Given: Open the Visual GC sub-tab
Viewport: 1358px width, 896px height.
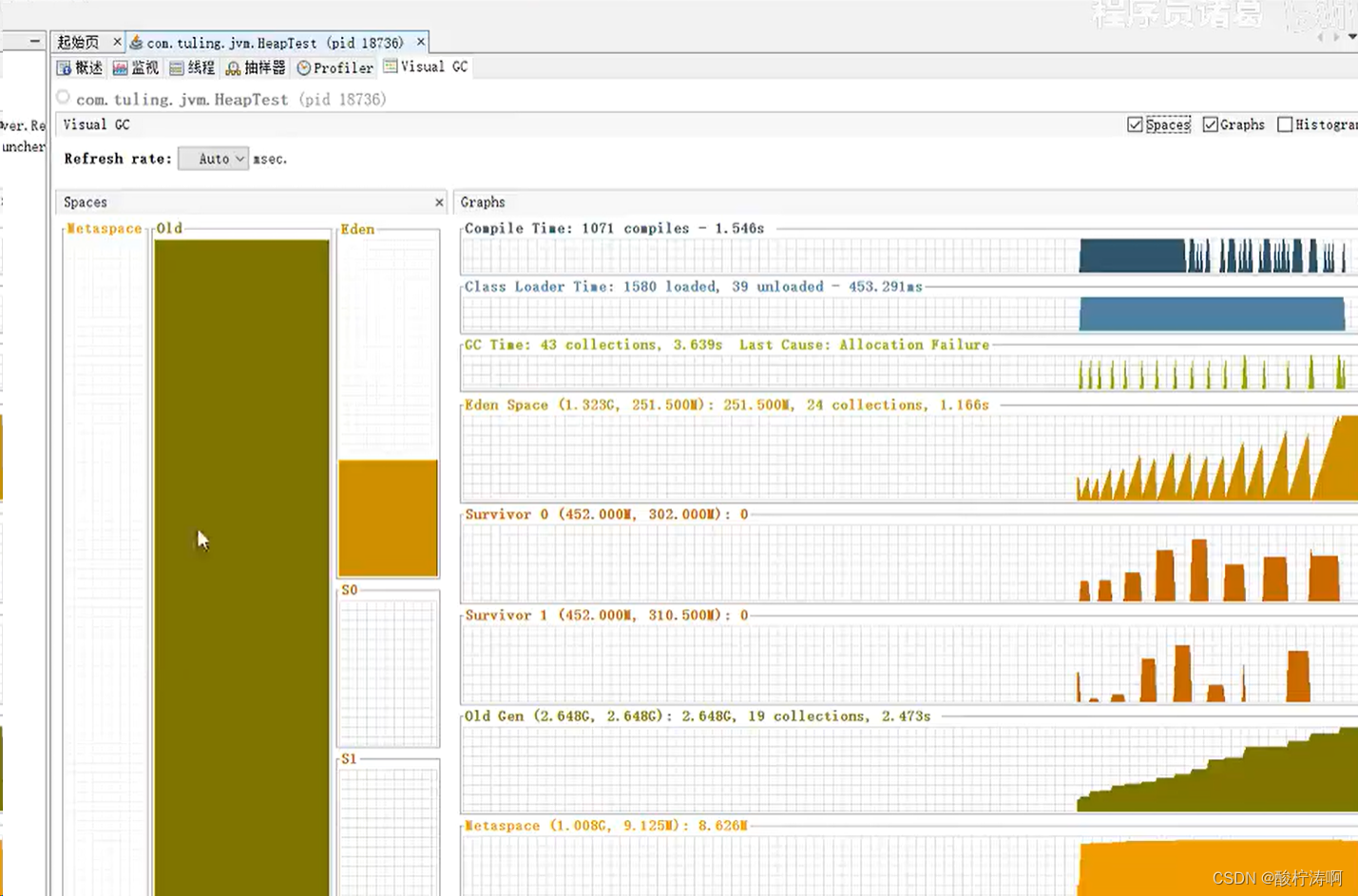Looking at the screenshot, I should tap(425, 67).
